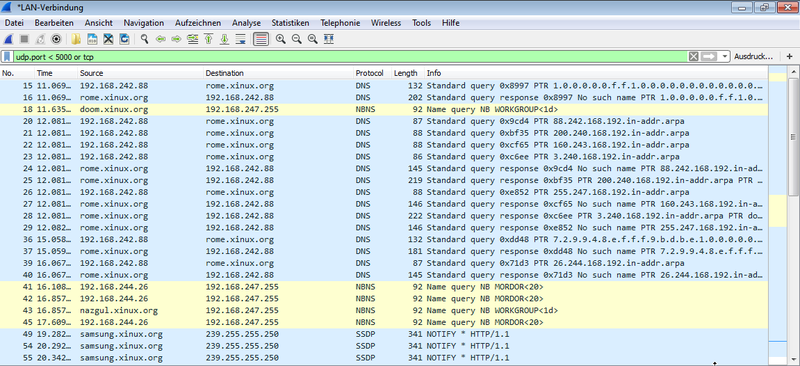
Task: Sort by the Destination column header
Action: tap(278, 74)
